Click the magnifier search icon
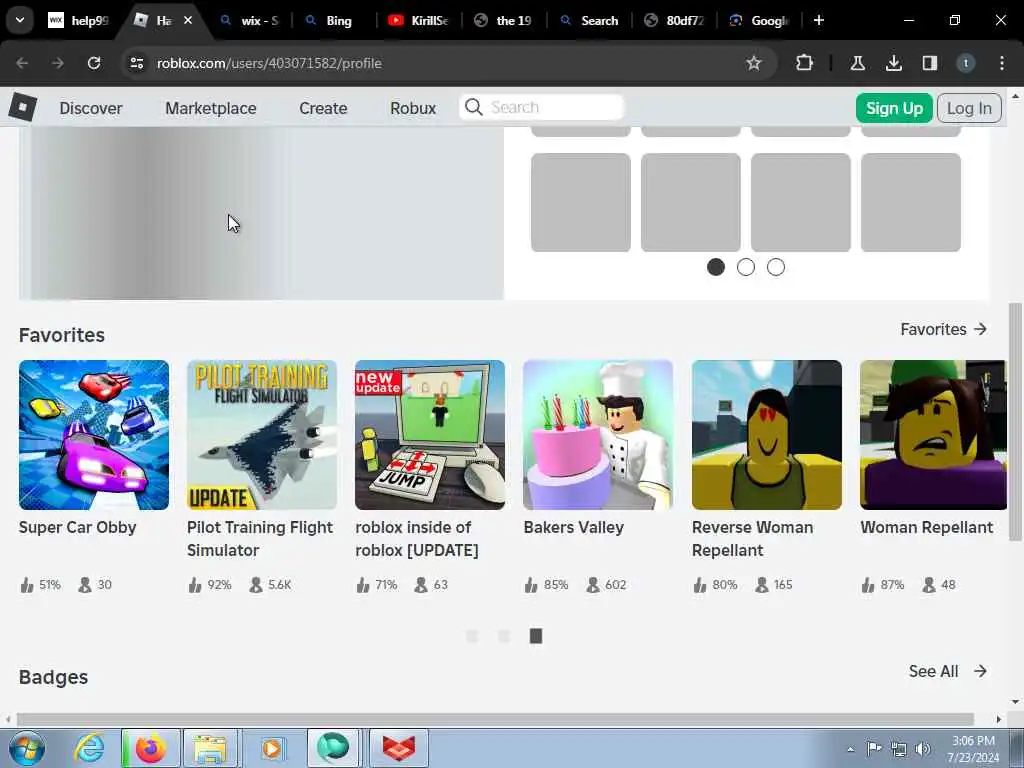The width and height of the screenshot is (1024, 768). [x=474, y=107]
